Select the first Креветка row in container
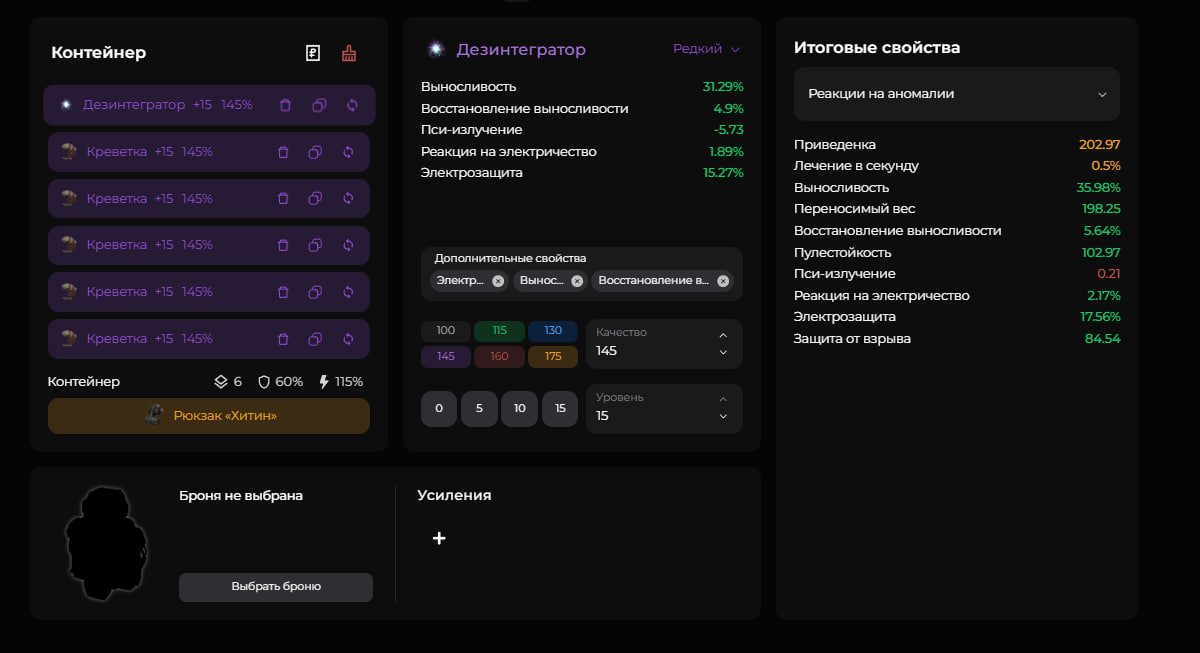Screen dimensions: 1200x653 [160, 152]
